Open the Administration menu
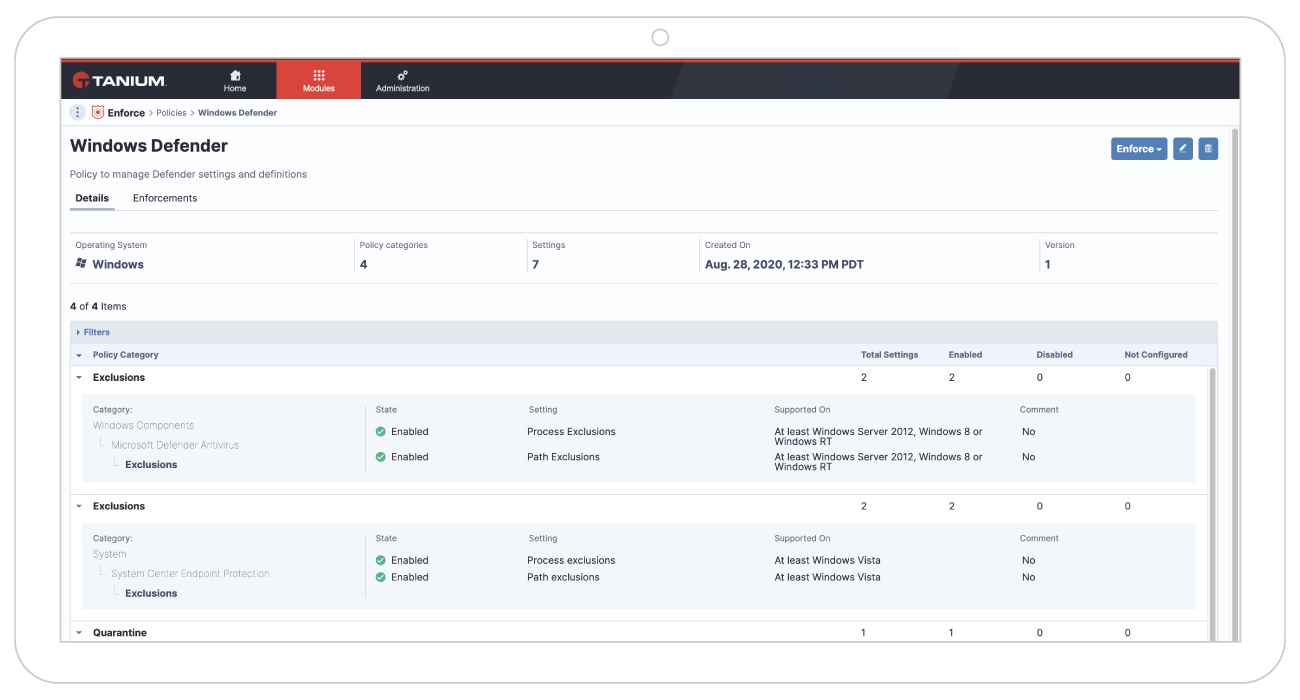The image size is (1300, 700). 403,81
